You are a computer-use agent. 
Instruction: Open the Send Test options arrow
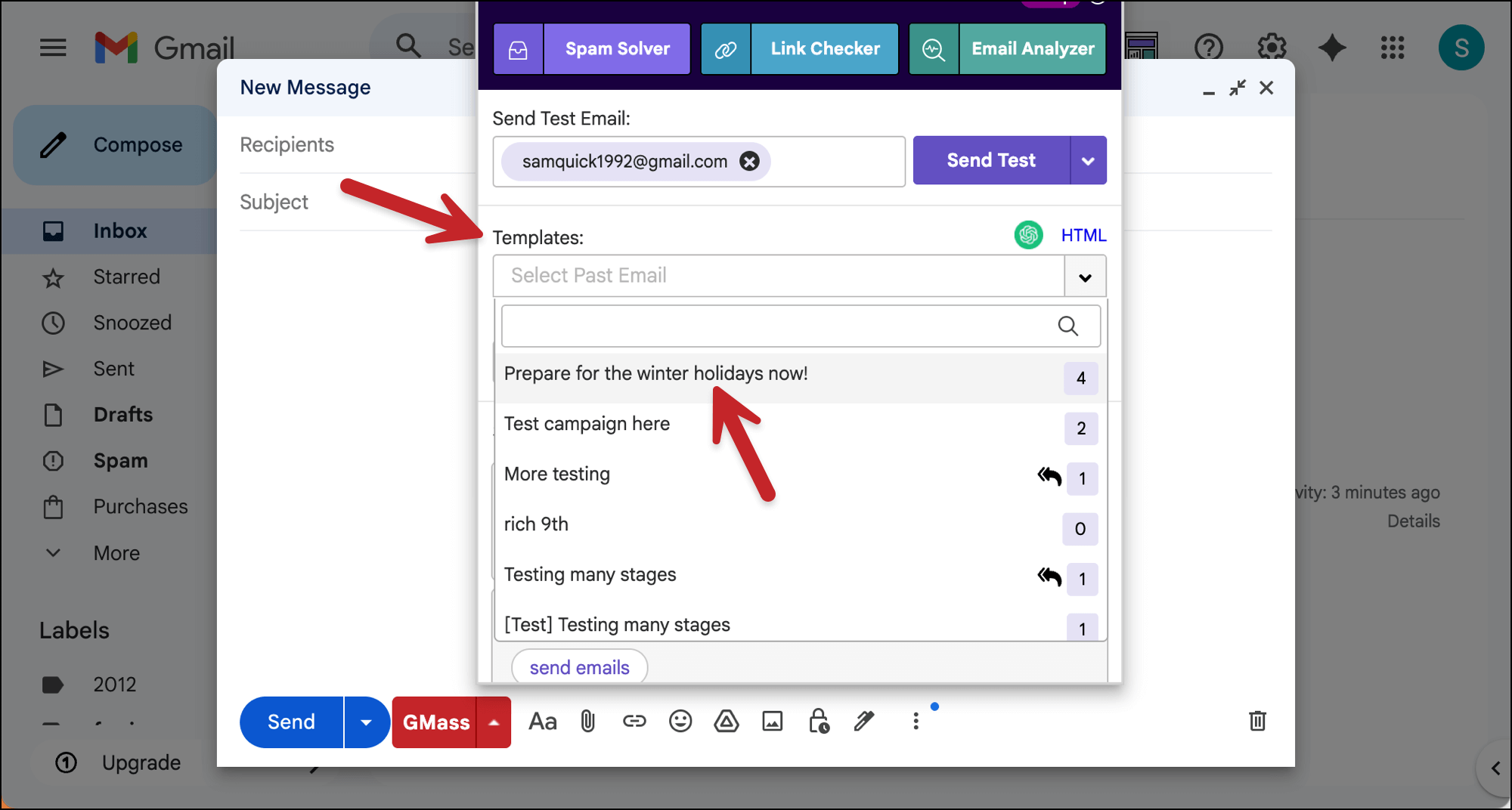pos(1088,160)
